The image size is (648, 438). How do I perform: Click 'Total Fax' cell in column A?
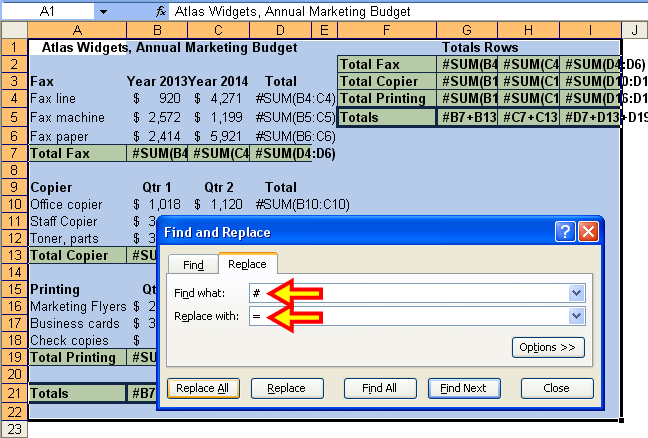[77, 153]
